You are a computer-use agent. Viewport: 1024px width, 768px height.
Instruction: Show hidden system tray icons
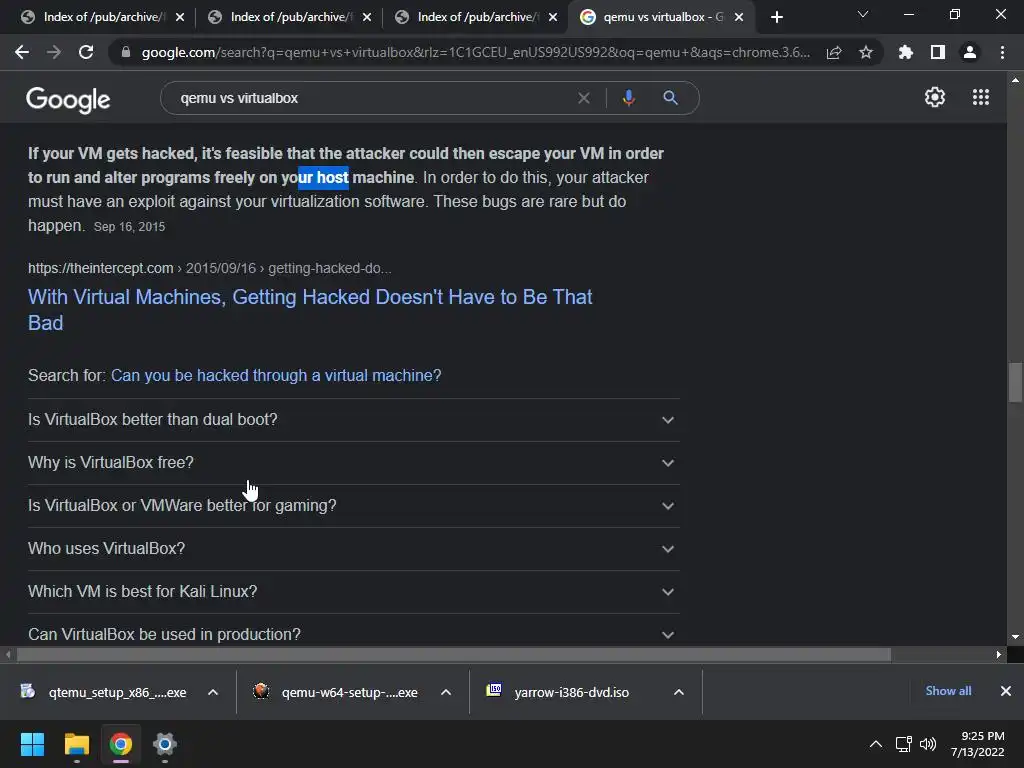[876, 744]
